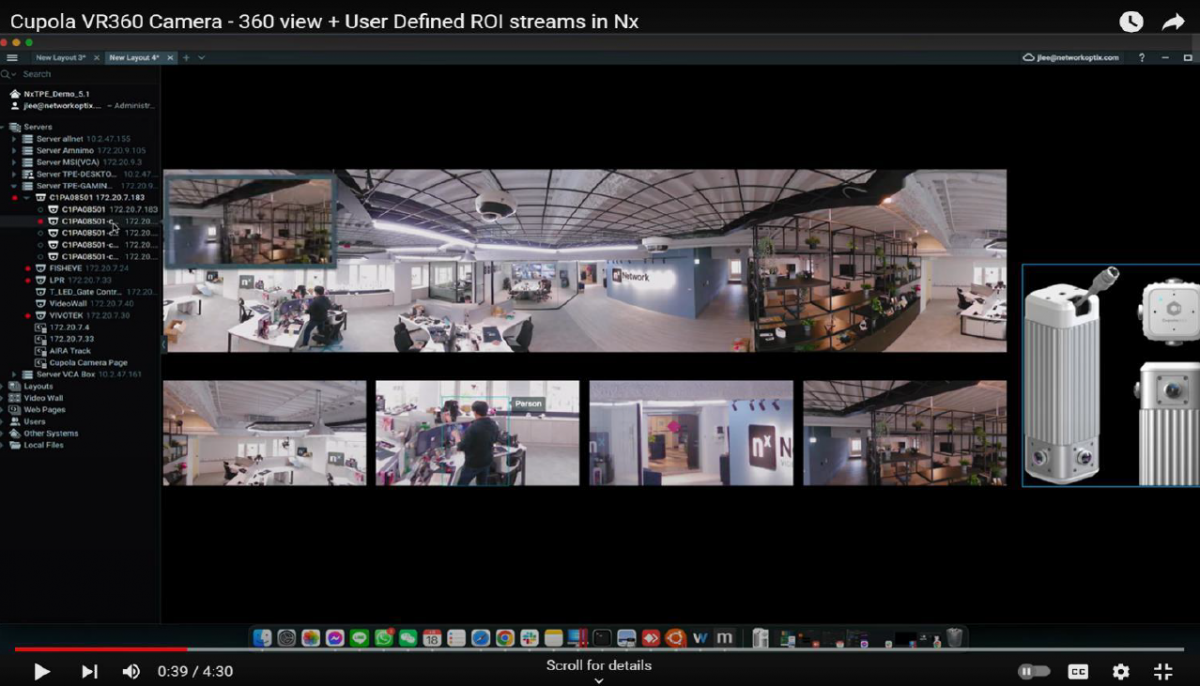
Task: Close the New Layout 3 tab
Action: (96, 58)
